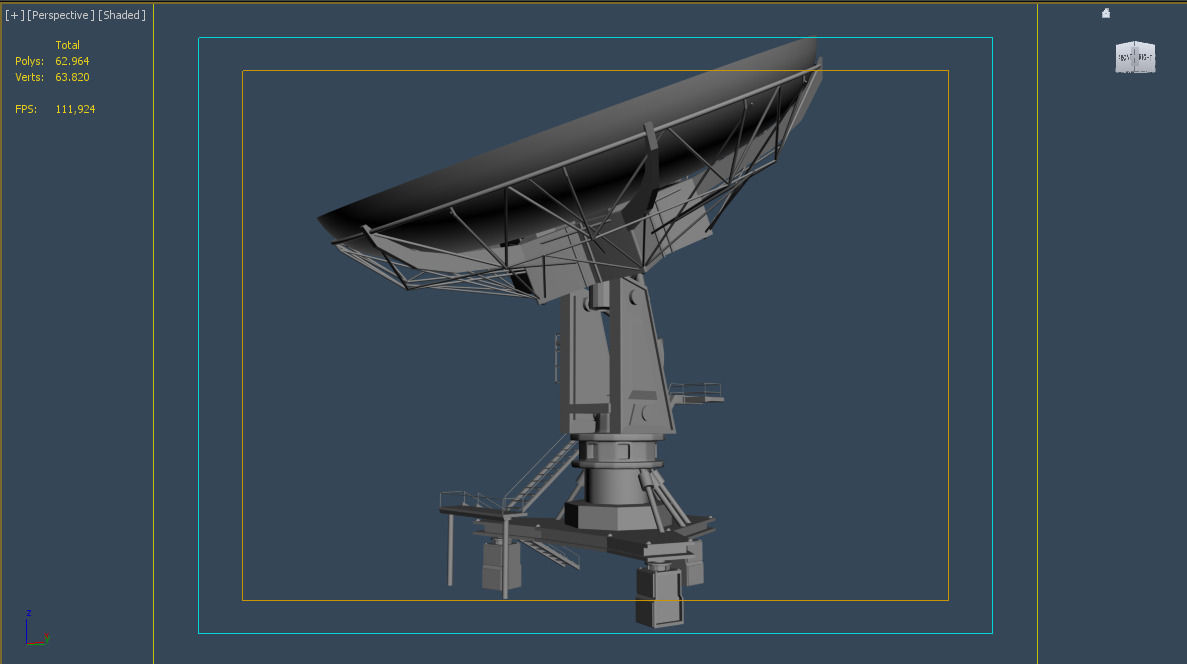1187x664 pixels.
Task: Click the ViewCube edge between Front and Right
Action: (1136, 56)
